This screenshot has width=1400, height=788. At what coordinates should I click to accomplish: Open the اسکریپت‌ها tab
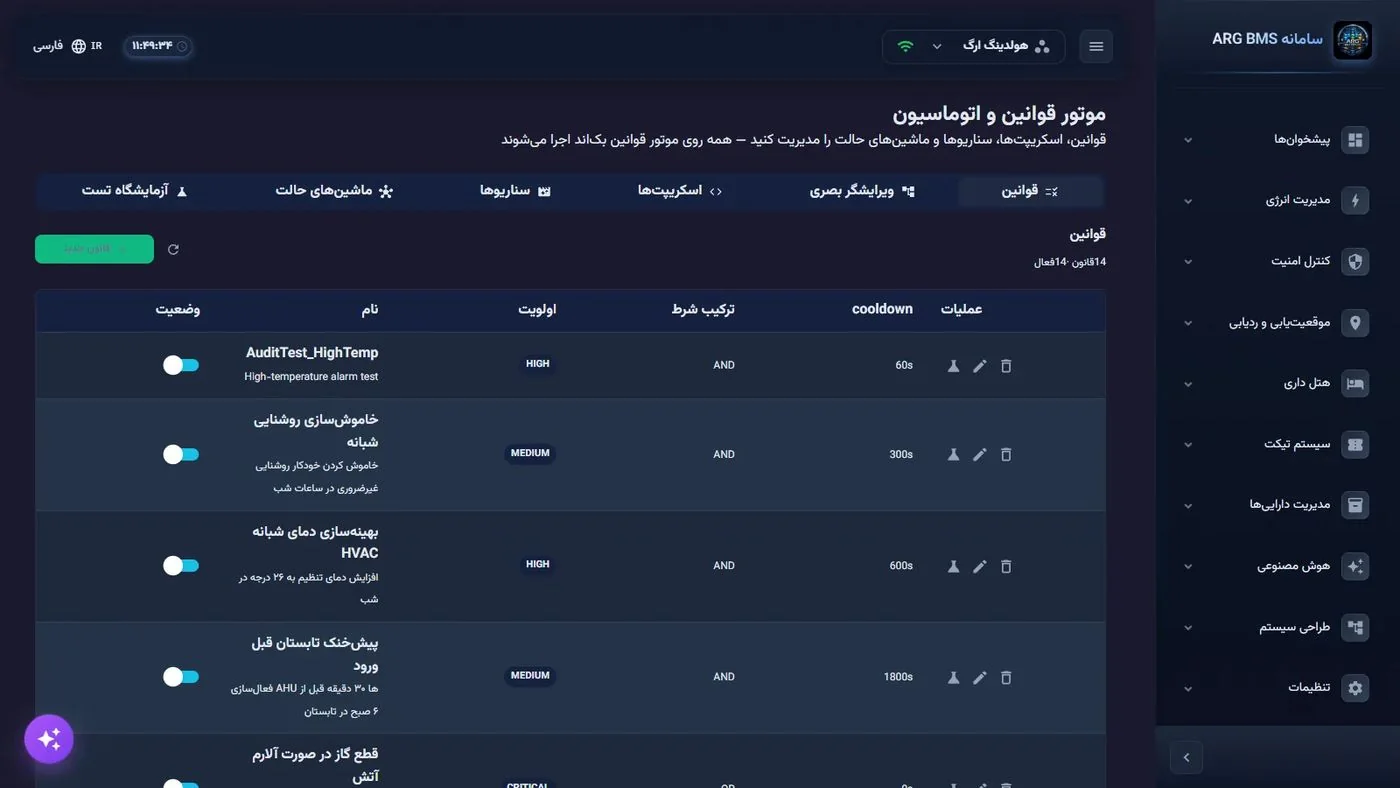point(680,191)
